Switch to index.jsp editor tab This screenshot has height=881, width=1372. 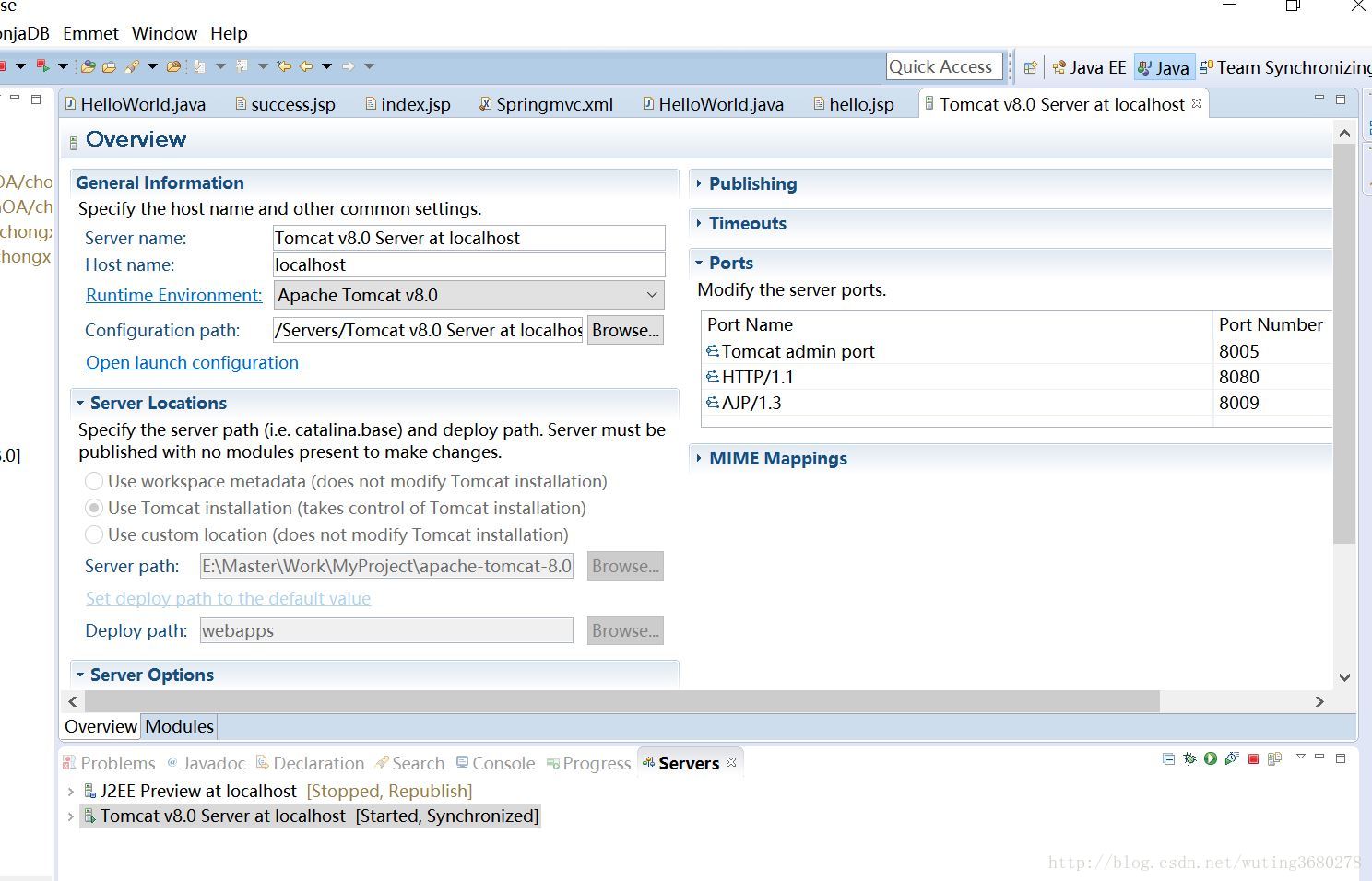tap(408, 104)
